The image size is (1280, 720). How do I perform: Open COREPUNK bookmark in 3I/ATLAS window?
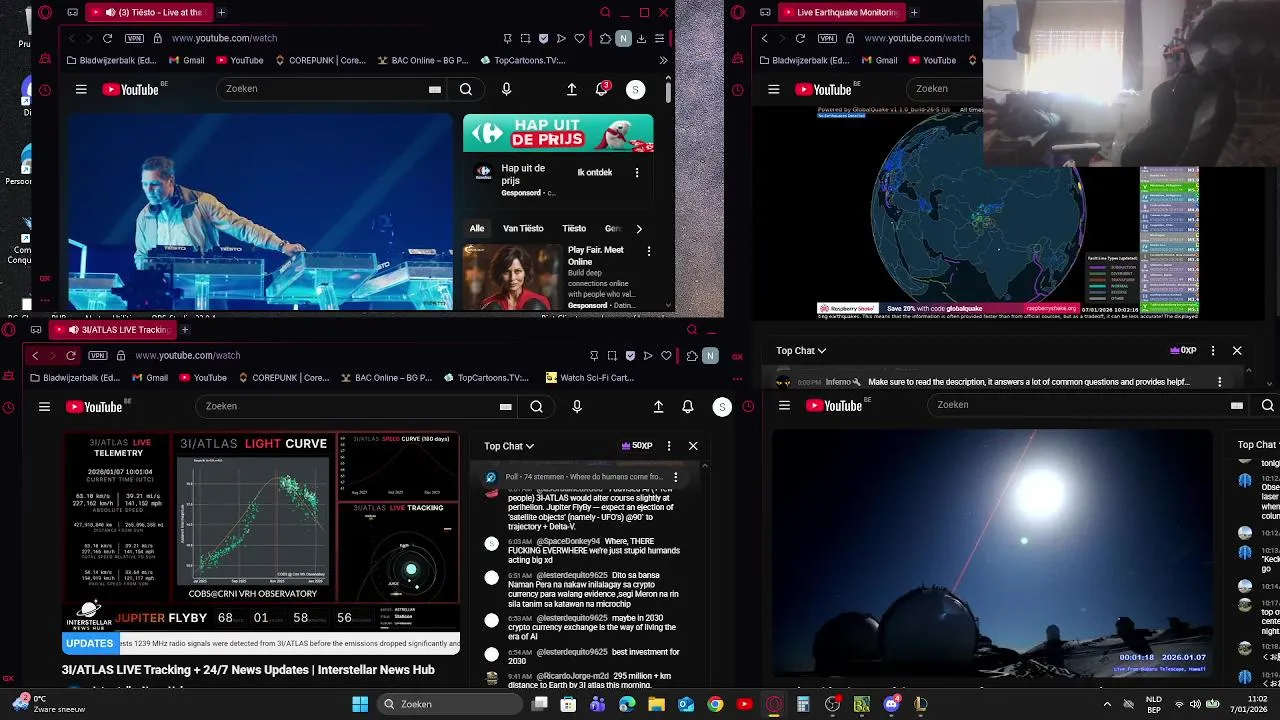283,378
